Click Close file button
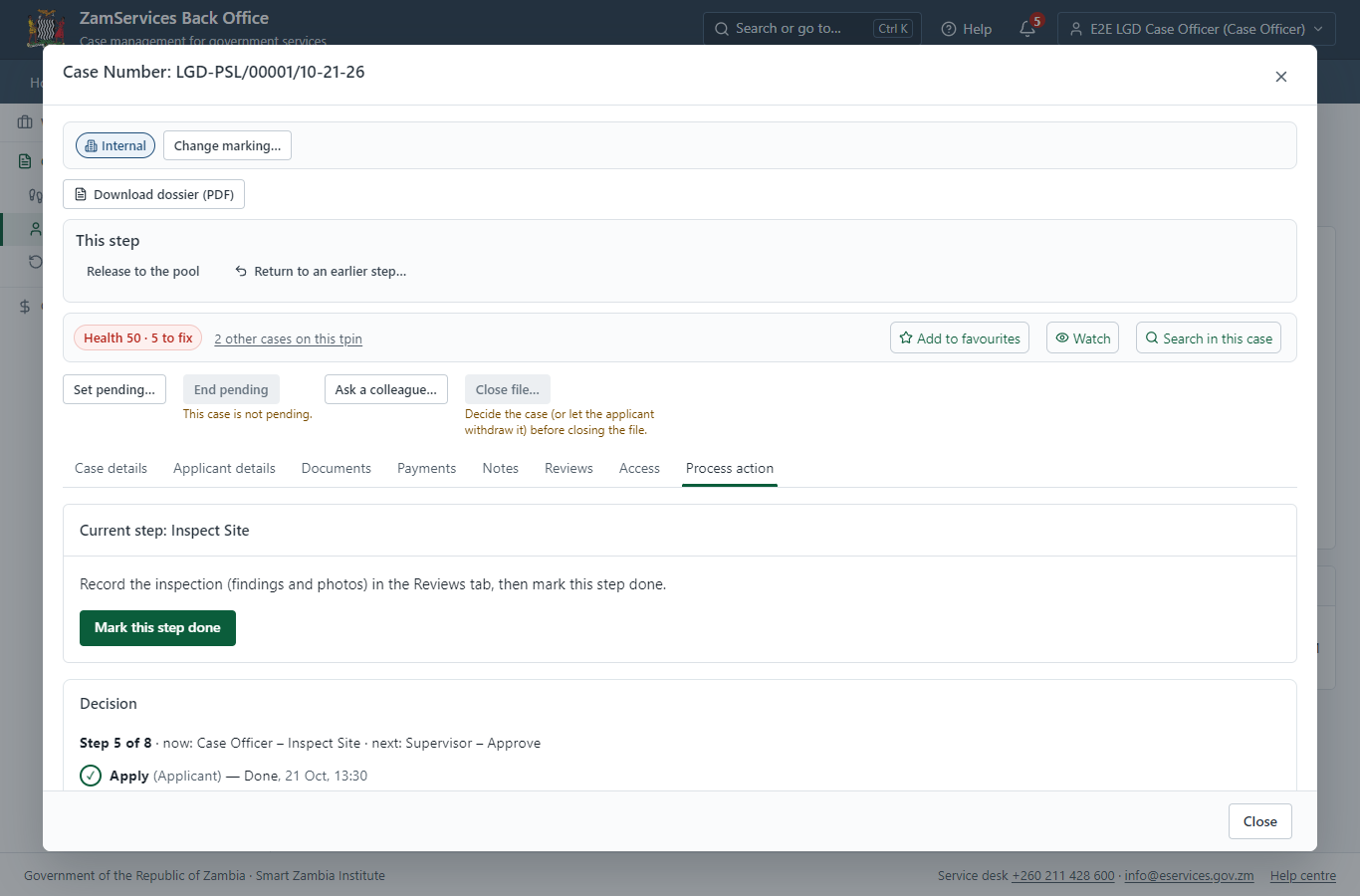Image resolution: width=1360 pixels, height=896 pixels. pyautogui.click(x=508, y=389)
